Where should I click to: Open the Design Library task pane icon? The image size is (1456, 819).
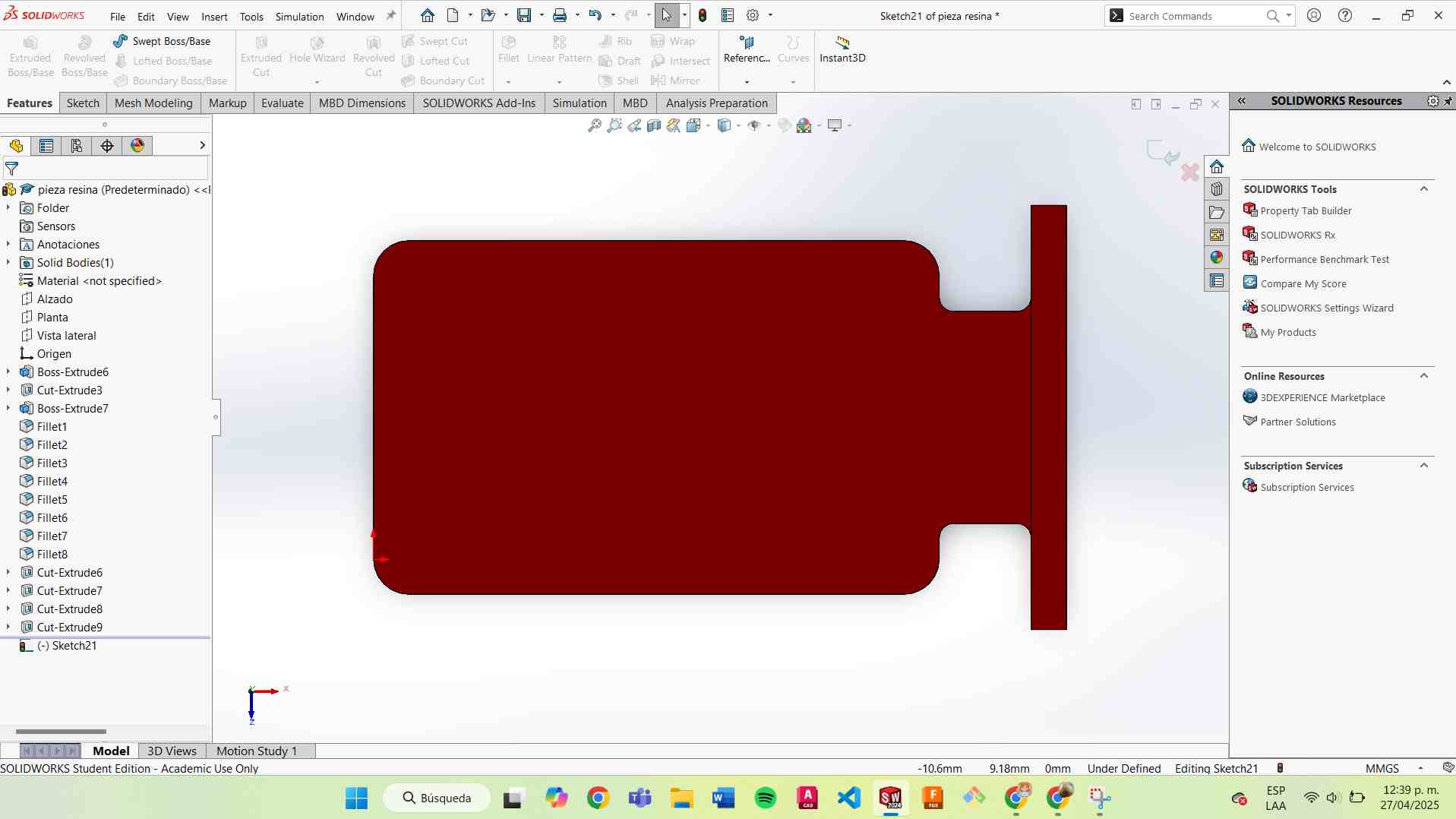[x=1217, y=189]
